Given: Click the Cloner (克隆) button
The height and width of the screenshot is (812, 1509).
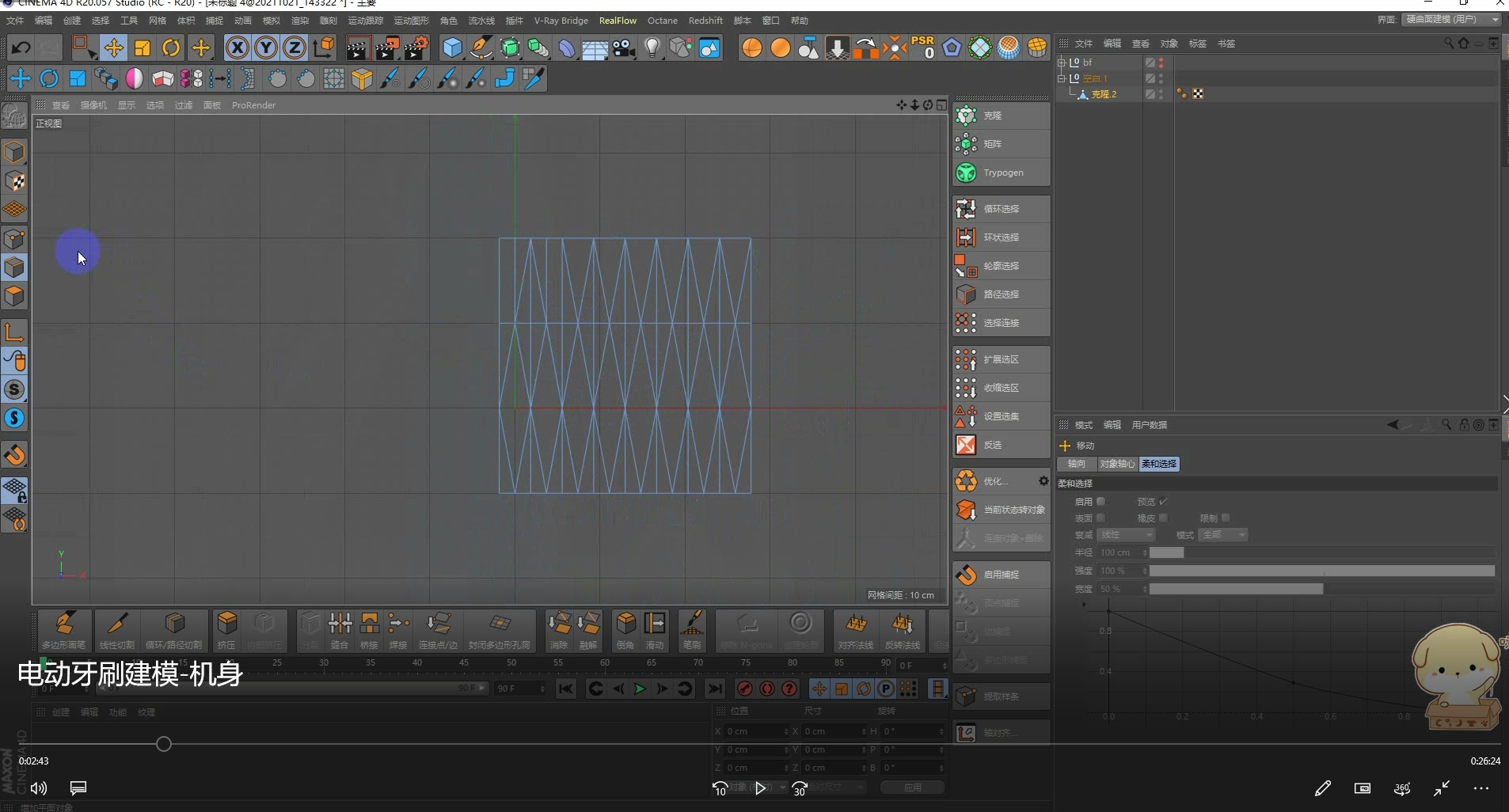Looking at the screenshot, I should 1002,116.
